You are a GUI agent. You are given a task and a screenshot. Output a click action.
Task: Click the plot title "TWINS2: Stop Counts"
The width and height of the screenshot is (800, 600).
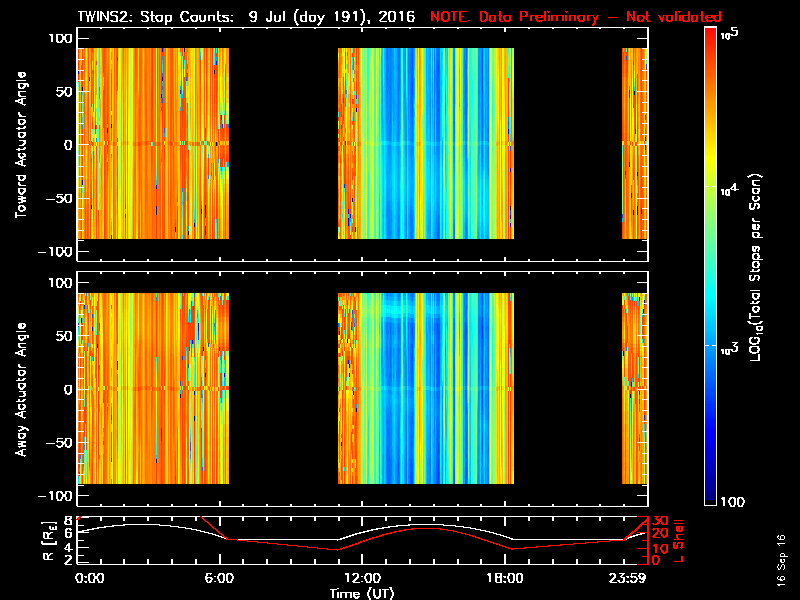point(156,16)
